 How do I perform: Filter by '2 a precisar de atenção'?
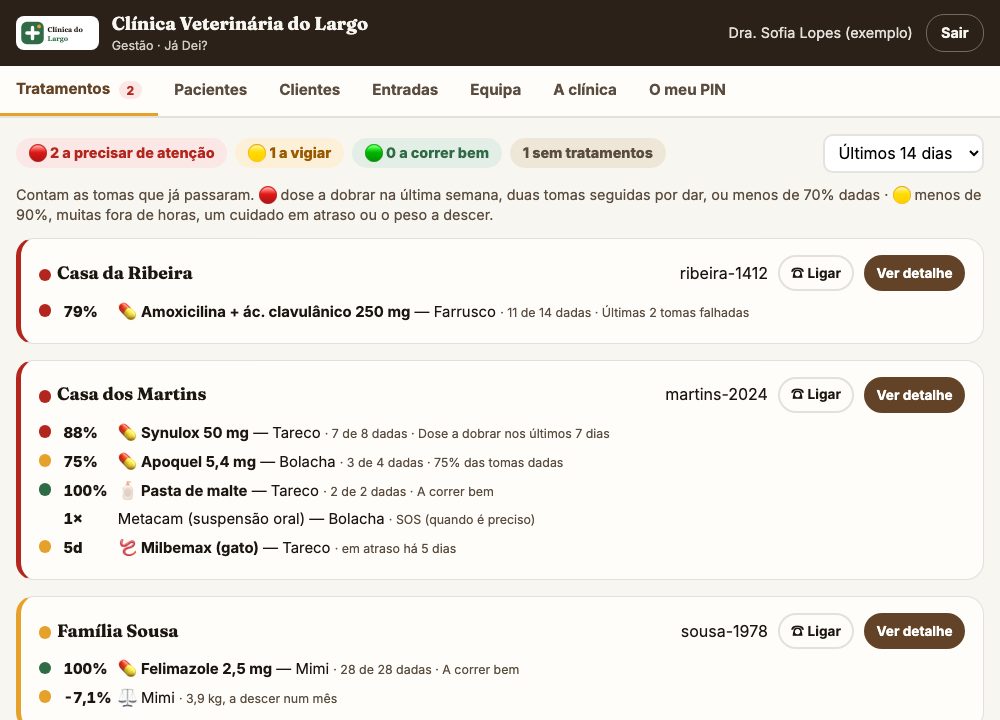(x=122, y=153)
